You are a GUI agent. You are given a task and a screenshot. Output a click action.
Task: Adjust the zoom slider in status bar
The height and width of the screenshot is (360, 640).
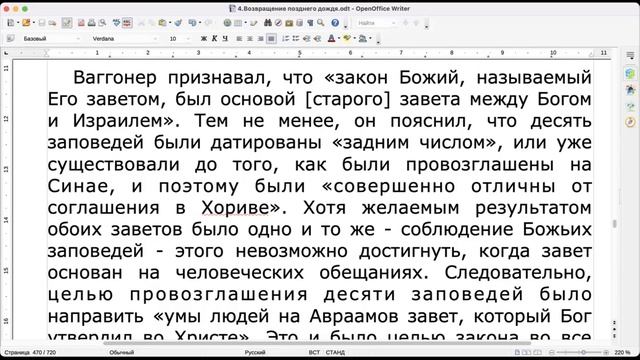(583, 352)
